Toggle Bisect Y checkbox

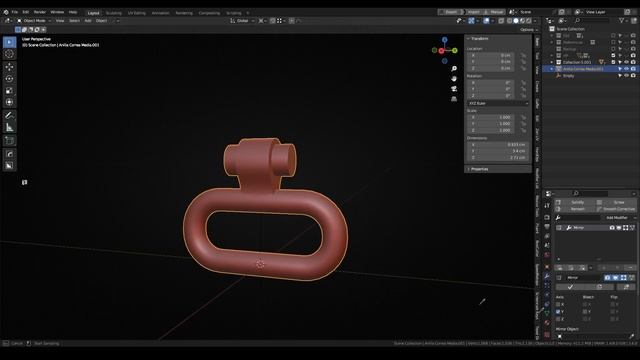point(585,312)
